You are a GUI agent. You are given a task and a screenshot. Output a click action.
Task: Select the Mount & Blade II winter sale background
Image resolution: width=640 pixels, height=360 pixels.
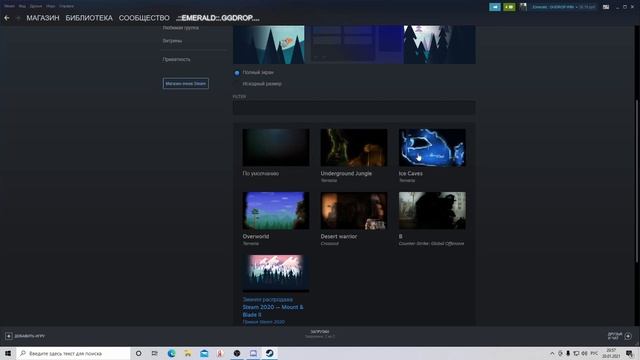click(276, 273)
